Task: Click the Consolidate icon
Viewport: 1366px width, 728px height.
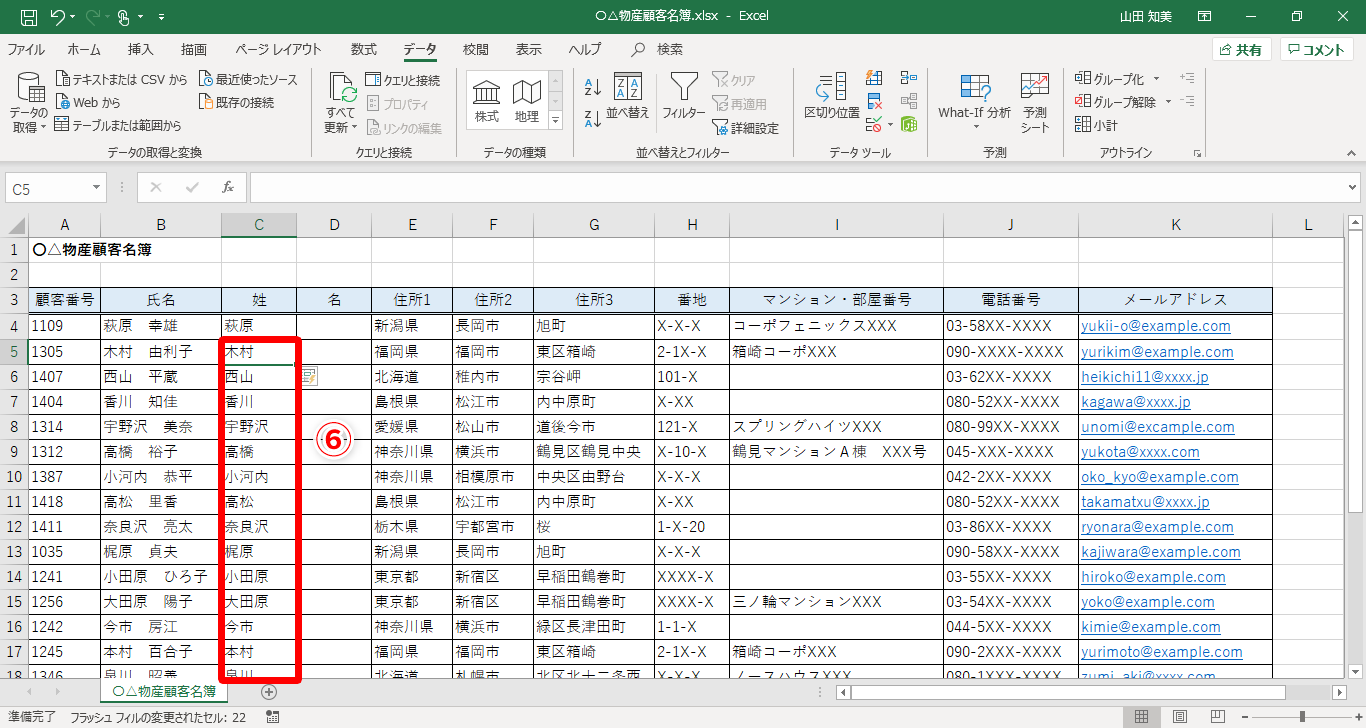Action: coord(909,78)
